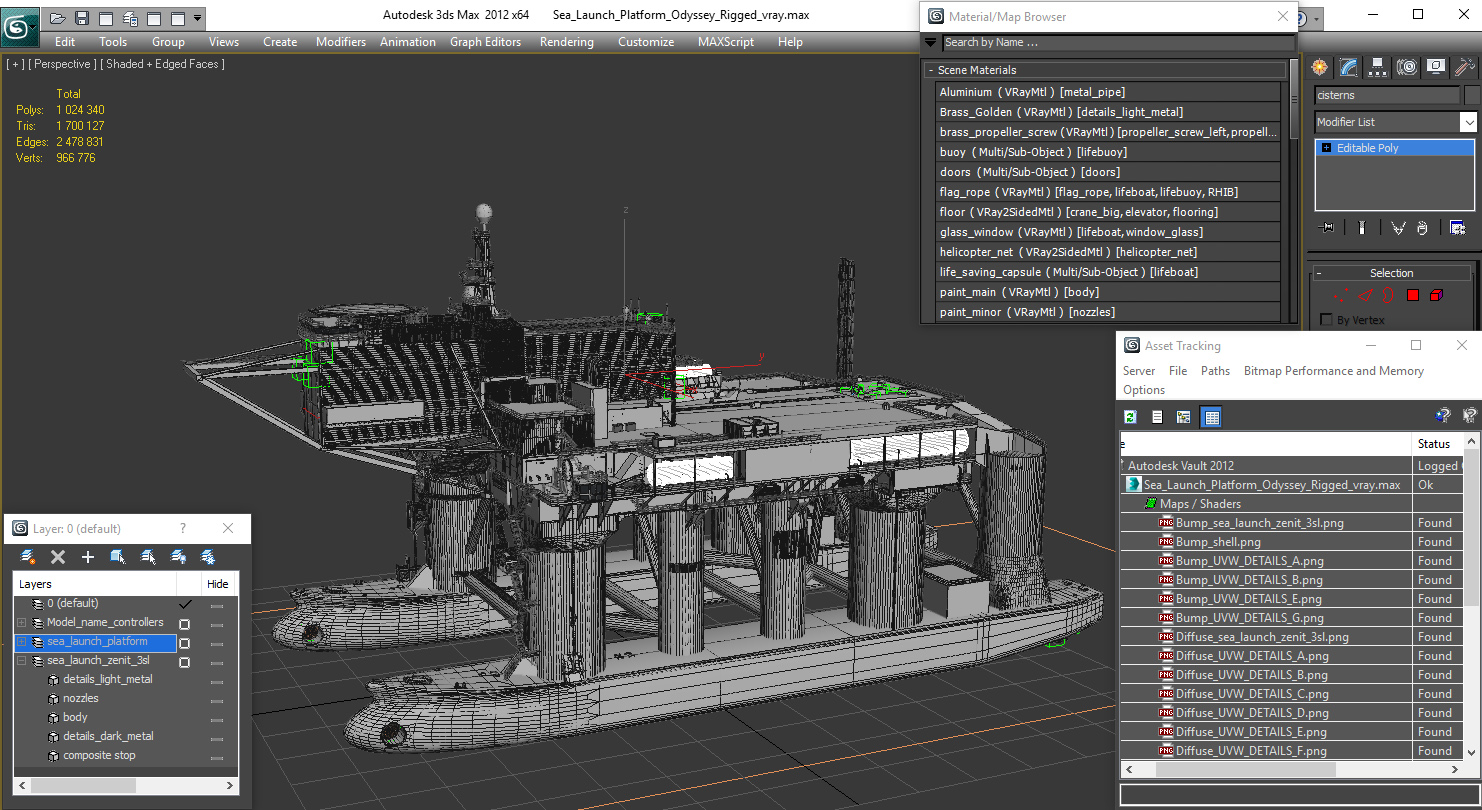Click Delete Layer X icon in Layer dialog

[58, 557]
